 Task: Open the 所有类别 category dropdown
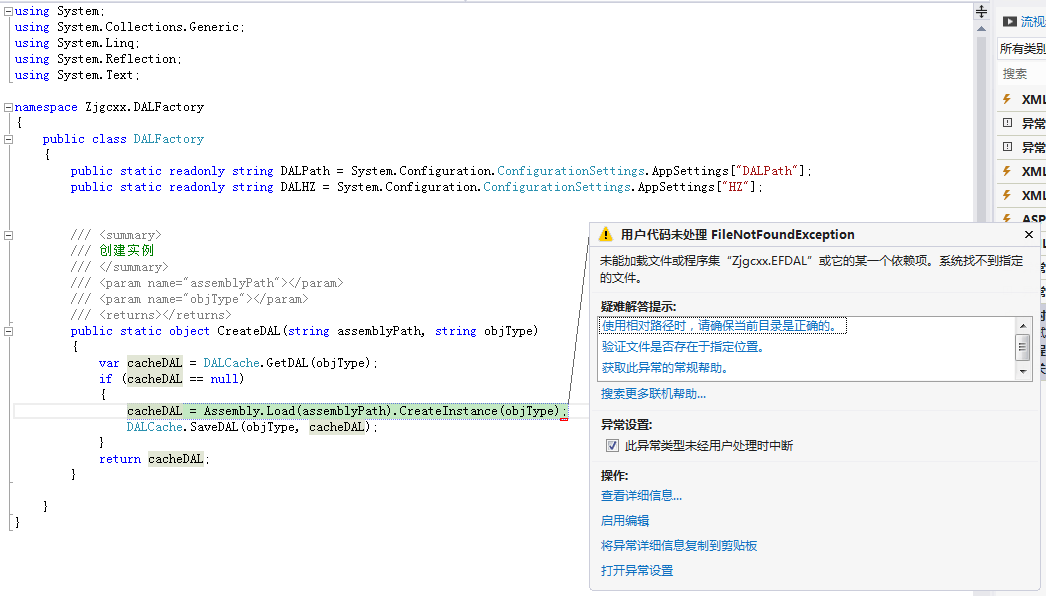point(1021,48)
